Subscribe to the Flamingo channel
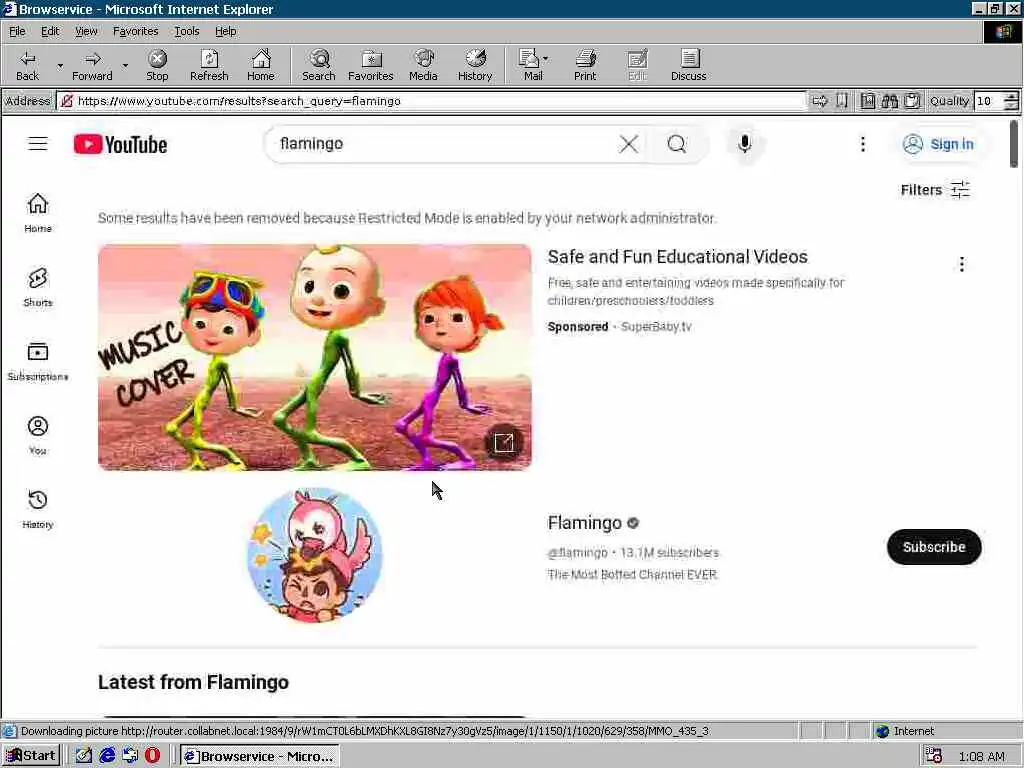 [x=934, y=547]
